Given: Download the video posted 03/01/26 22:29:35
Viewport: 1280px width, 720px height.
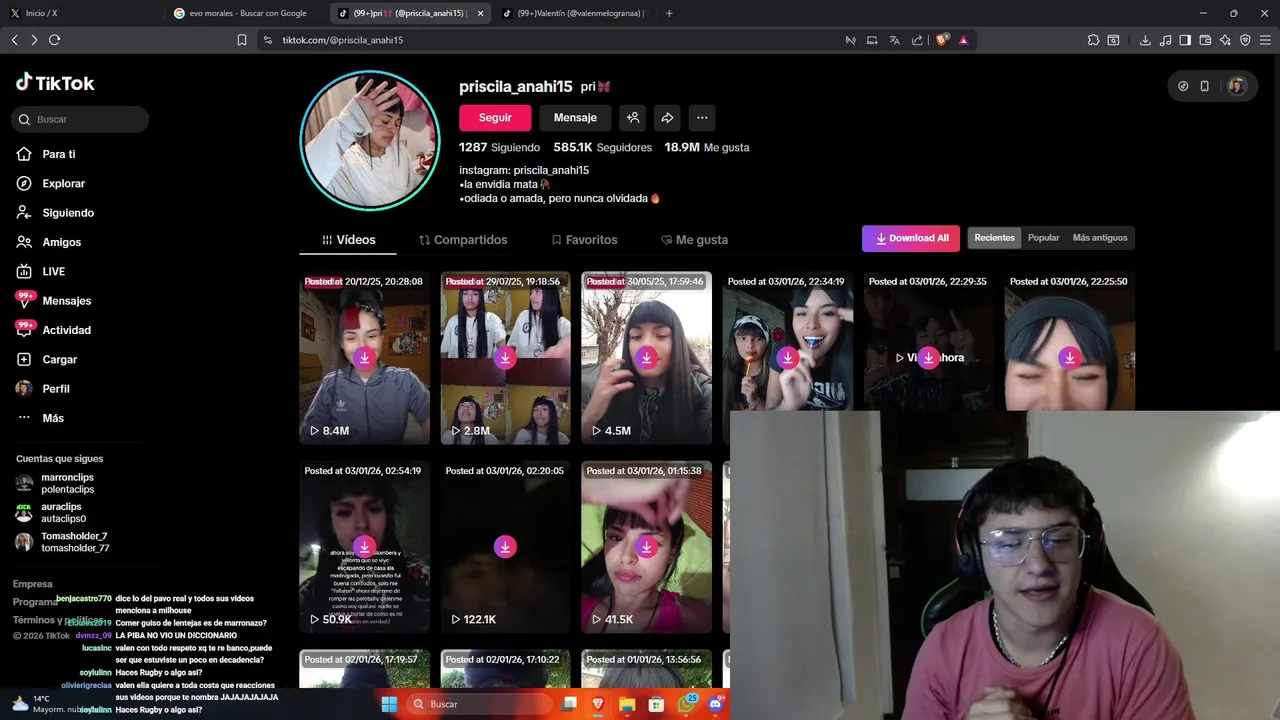Looking at the screenshot, I should pyautogui.click(x=928, y=357).
